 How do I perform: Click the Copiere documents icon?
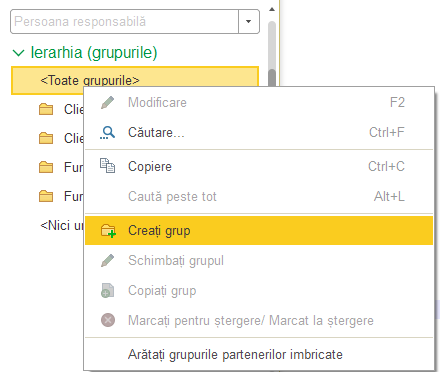(x=108, y=166)
